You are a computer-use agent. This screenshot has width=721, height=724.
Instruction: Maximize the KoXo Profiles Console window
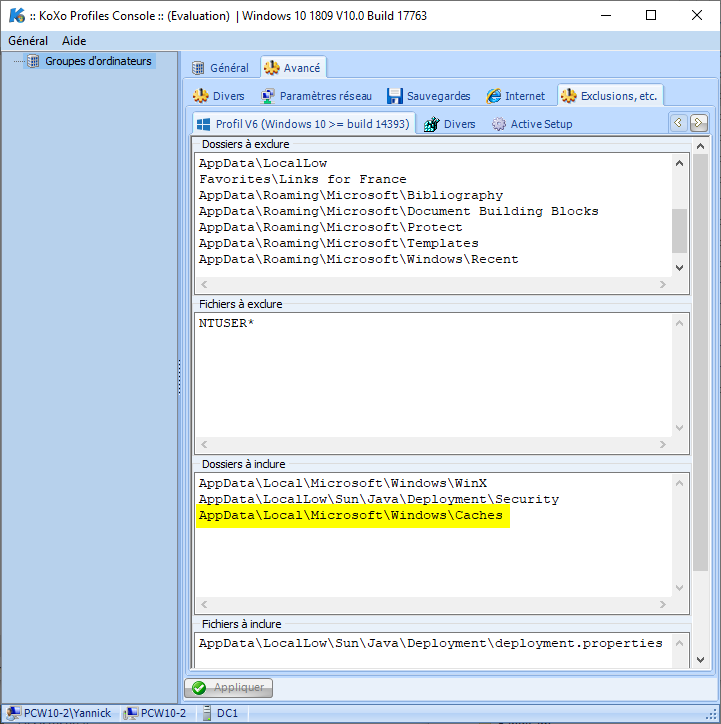click(651, 15)
